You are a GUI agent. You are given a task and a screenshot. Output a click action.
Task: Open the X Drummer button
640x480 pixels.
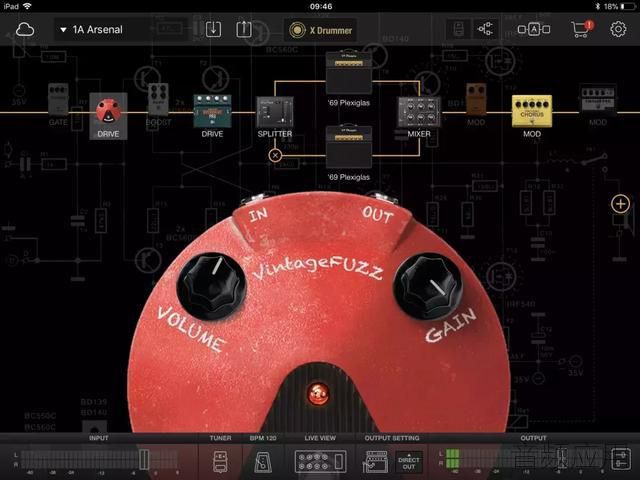(x=320, y=30)
